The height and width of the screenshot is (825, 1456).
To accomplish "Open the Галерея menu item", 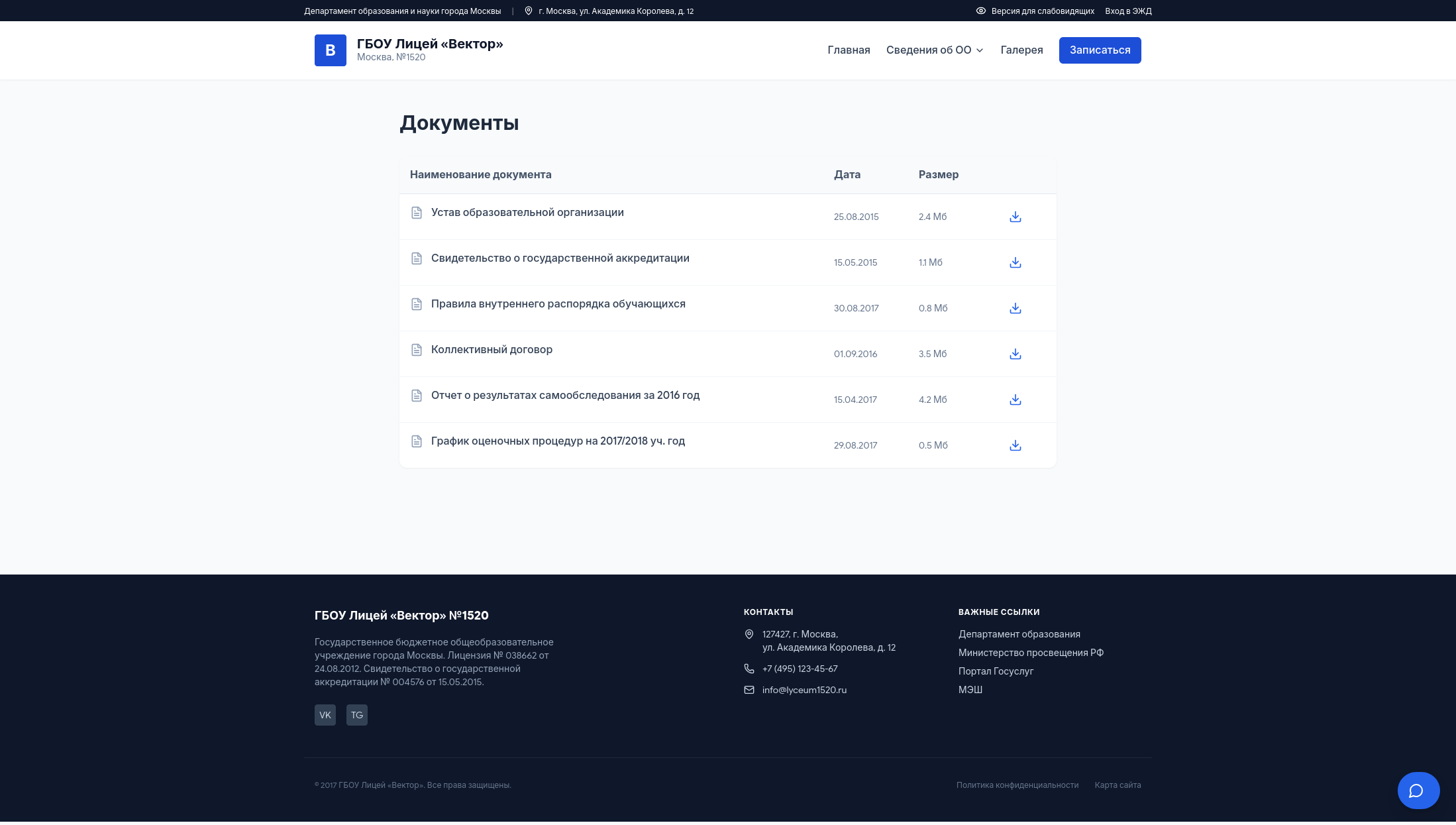I will click(1021, 50).
